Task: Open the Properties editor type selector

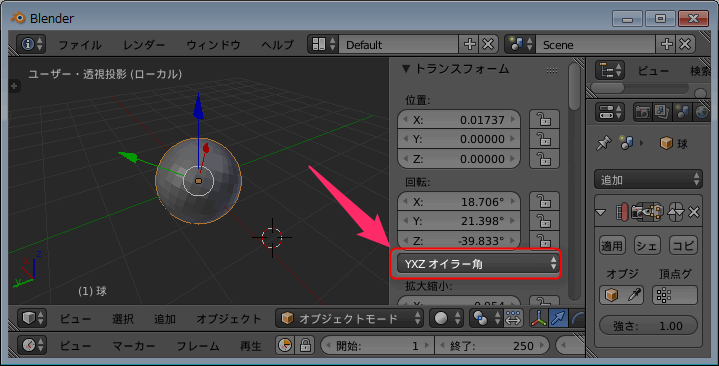Action: 610,112
